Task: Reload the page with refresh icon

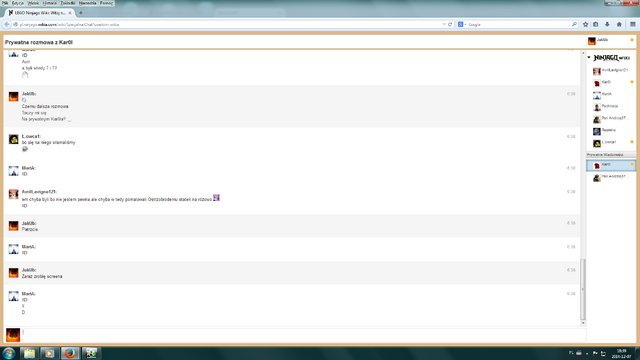Action: 450,24
